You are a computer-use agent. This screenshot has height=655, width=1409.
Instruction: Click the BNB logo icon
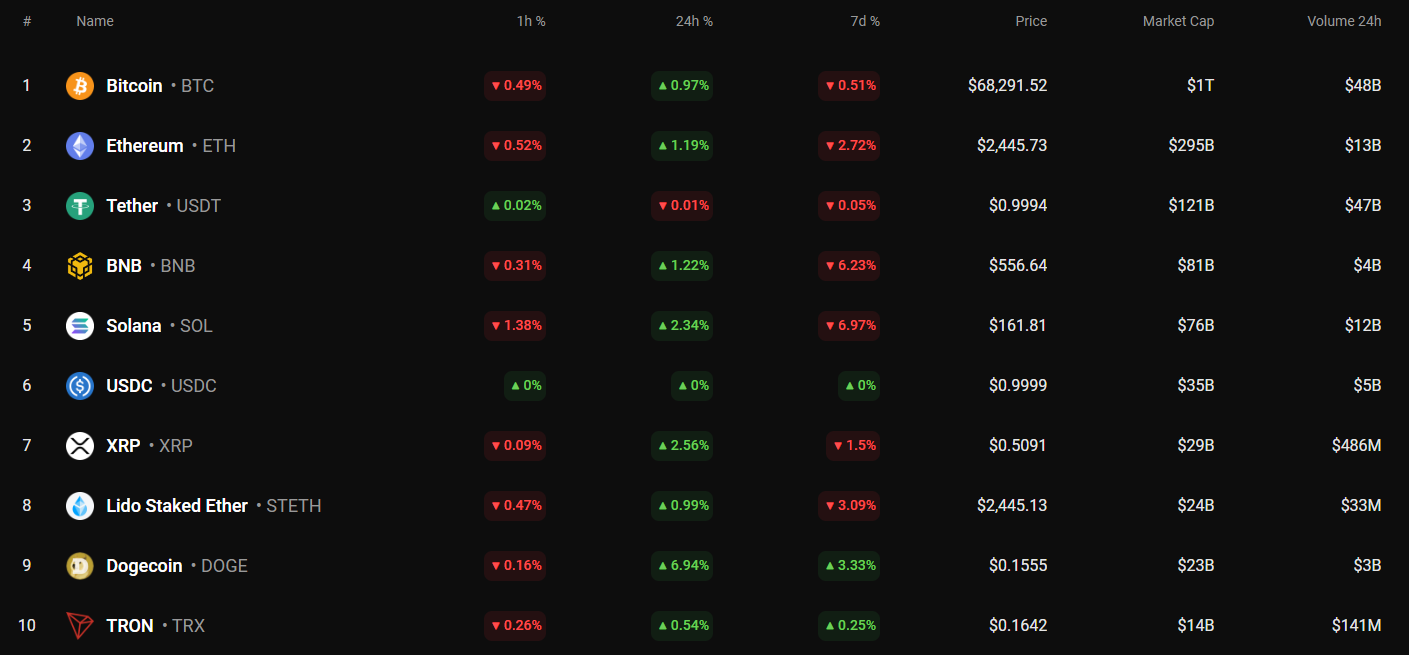[x=80, y=266]
